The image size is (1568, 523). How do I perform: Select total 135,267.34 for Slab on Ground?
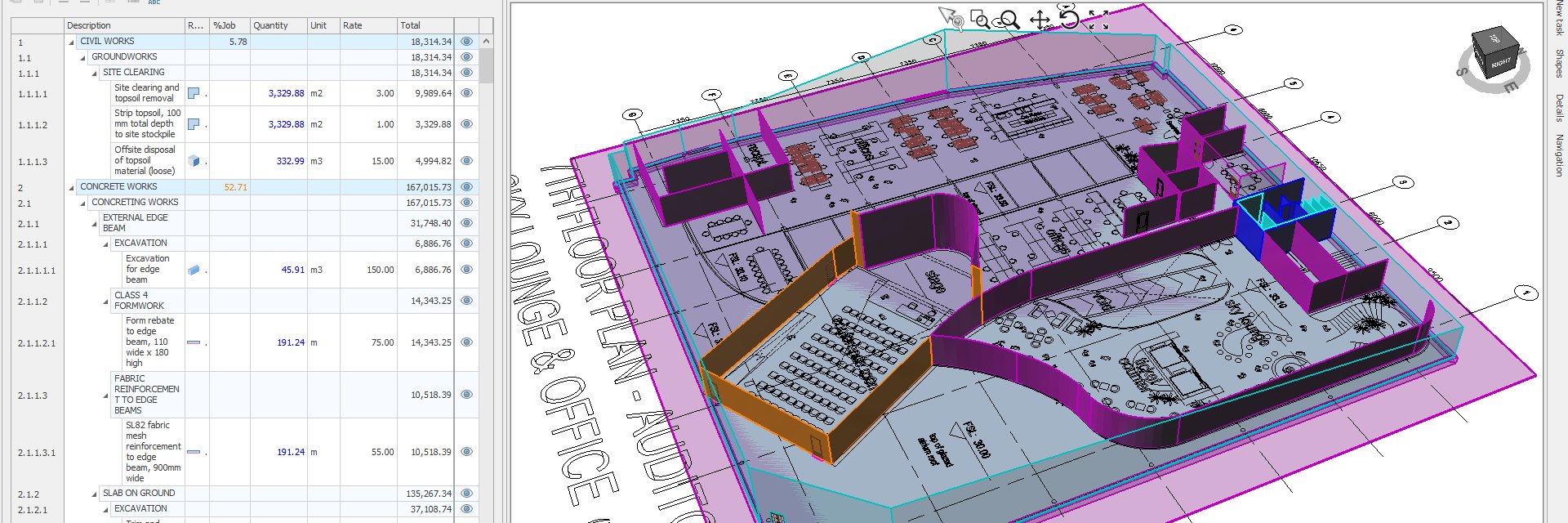click(x=428, y=494)
